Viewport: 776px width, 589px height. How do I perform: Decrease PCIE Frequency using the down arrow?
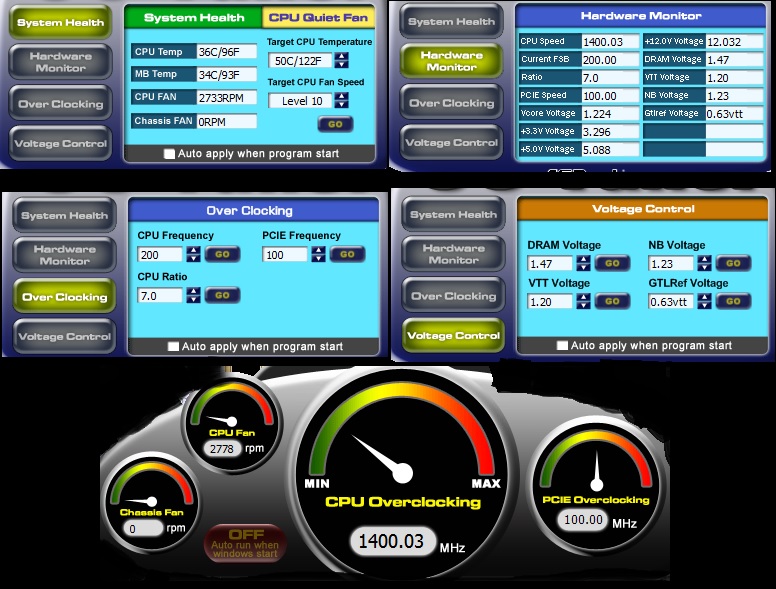tap(319, 258)
